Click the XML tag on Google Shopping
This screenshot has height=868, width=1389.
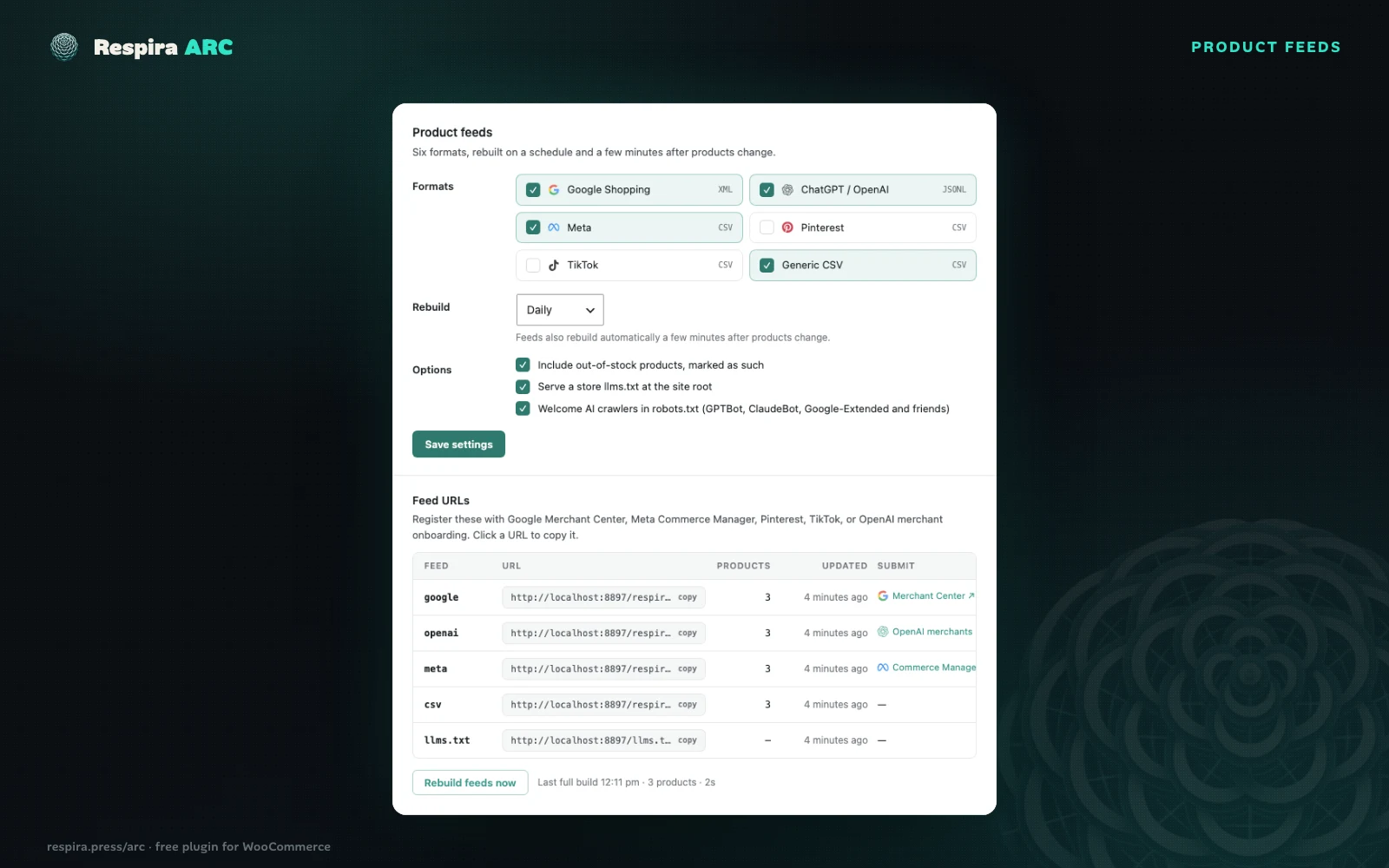pyautogui.click(x=725, y=189)
